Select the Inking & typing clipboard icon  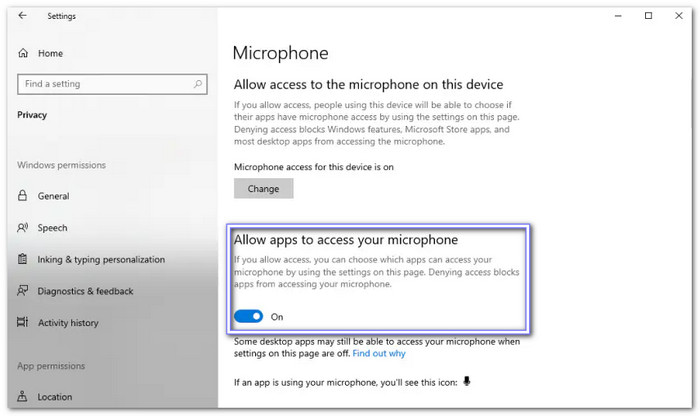pos(22,259)
